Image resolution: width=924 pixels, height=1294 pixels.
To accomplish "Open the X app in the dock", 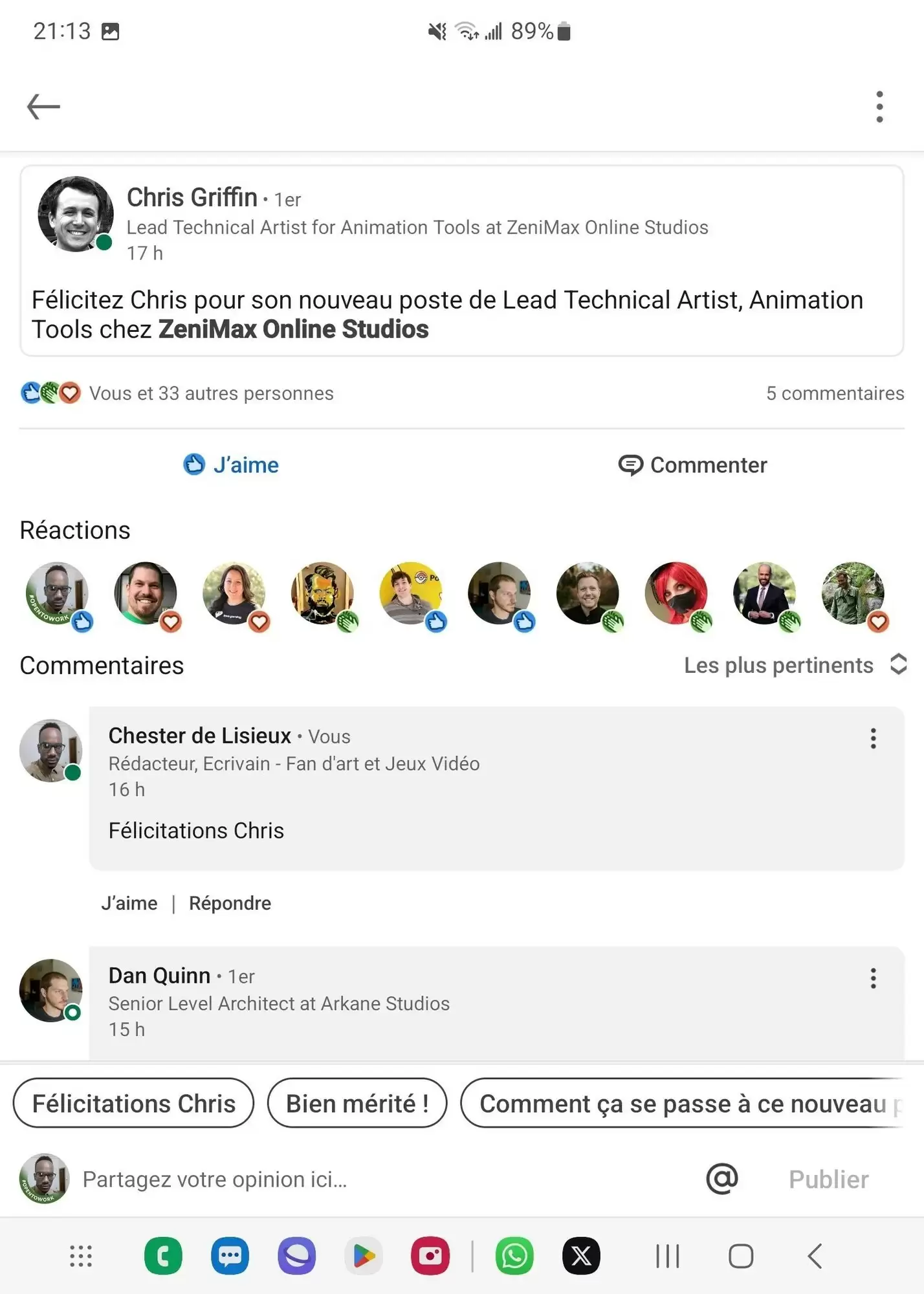I will click(x=581, y=1256).
